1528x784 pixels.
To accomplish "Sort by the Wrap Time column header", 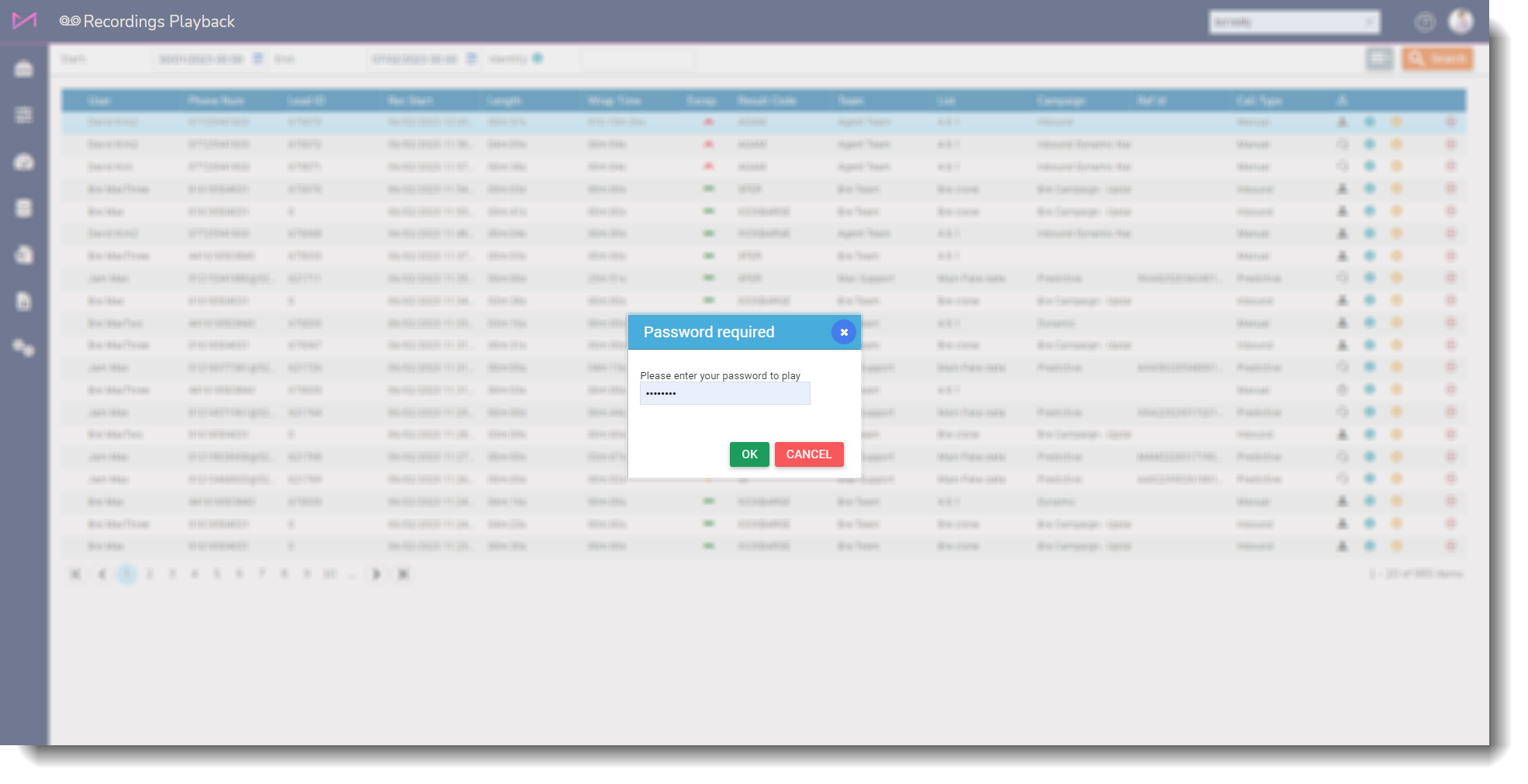I will [614, 101].
